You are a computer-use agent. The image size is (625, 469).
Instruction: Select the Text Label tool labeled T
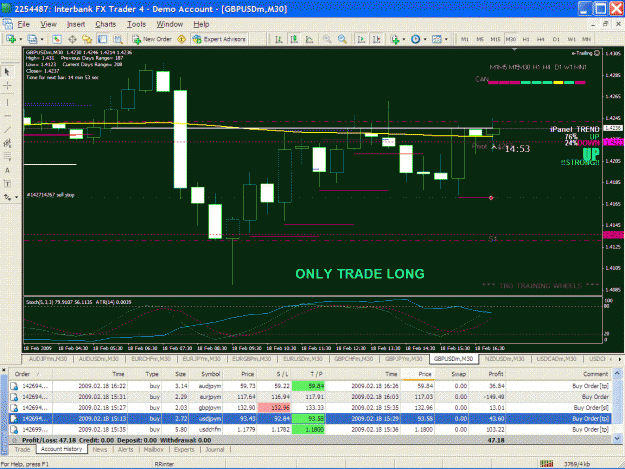click(x=7, y=184)
